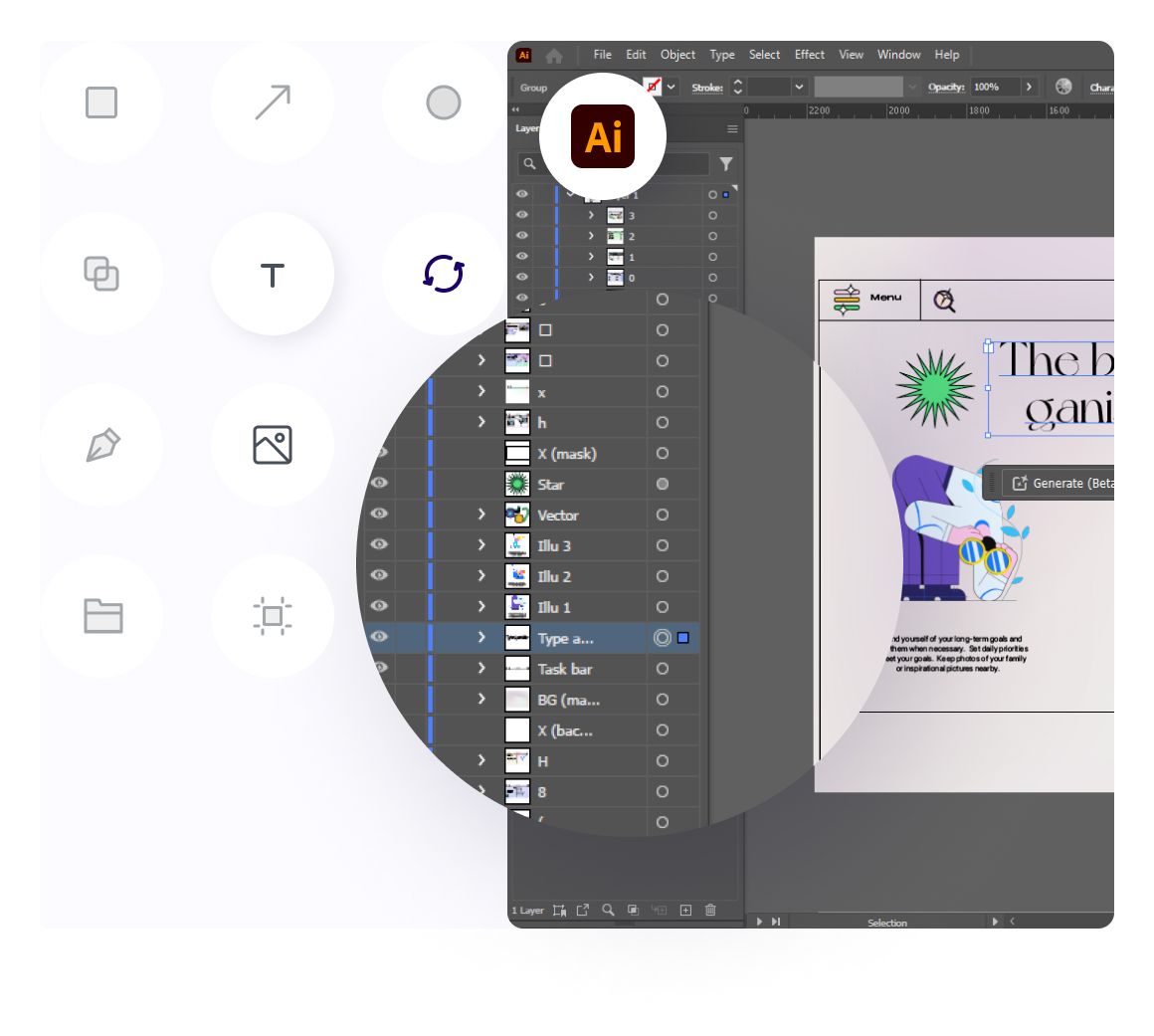Click the Layers panel filter icon
This screenshot has height=1036, width=1154.
[726, 164]
